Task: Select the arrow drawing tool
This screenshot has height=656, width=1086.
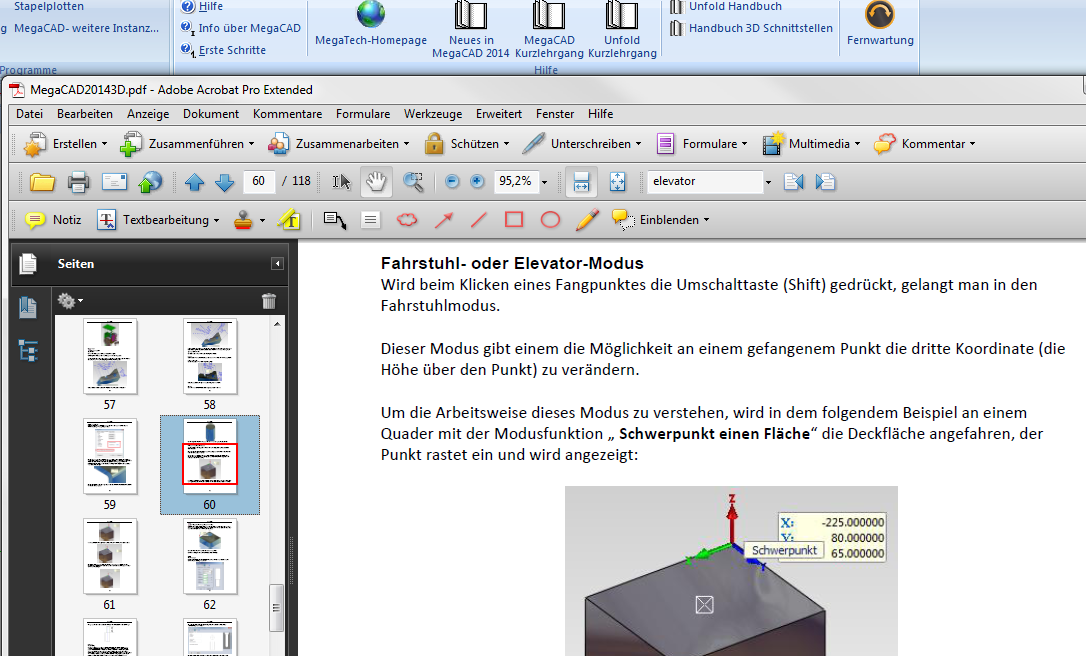Action: pyautogui.click(x=443, y=220)
